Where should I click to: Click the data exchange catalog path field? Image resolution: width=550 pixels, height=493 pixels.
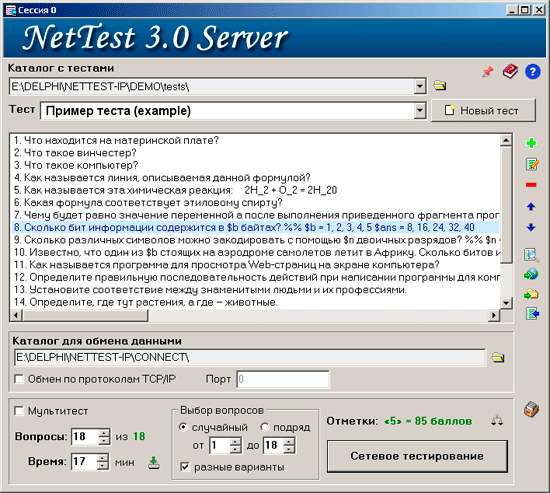(x=250, y=358)
